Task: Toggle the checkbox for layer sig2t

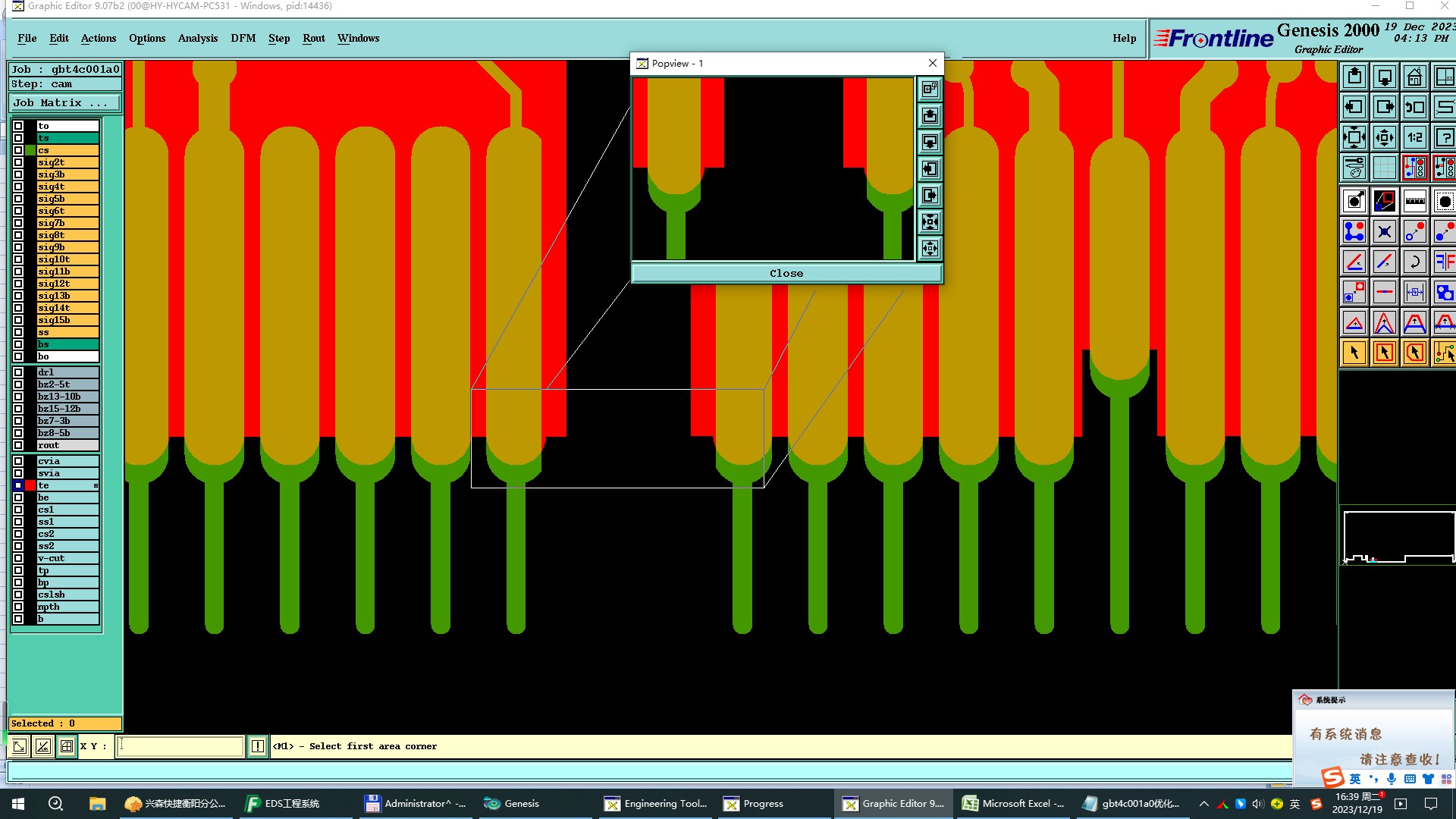Action: [18, 162]
